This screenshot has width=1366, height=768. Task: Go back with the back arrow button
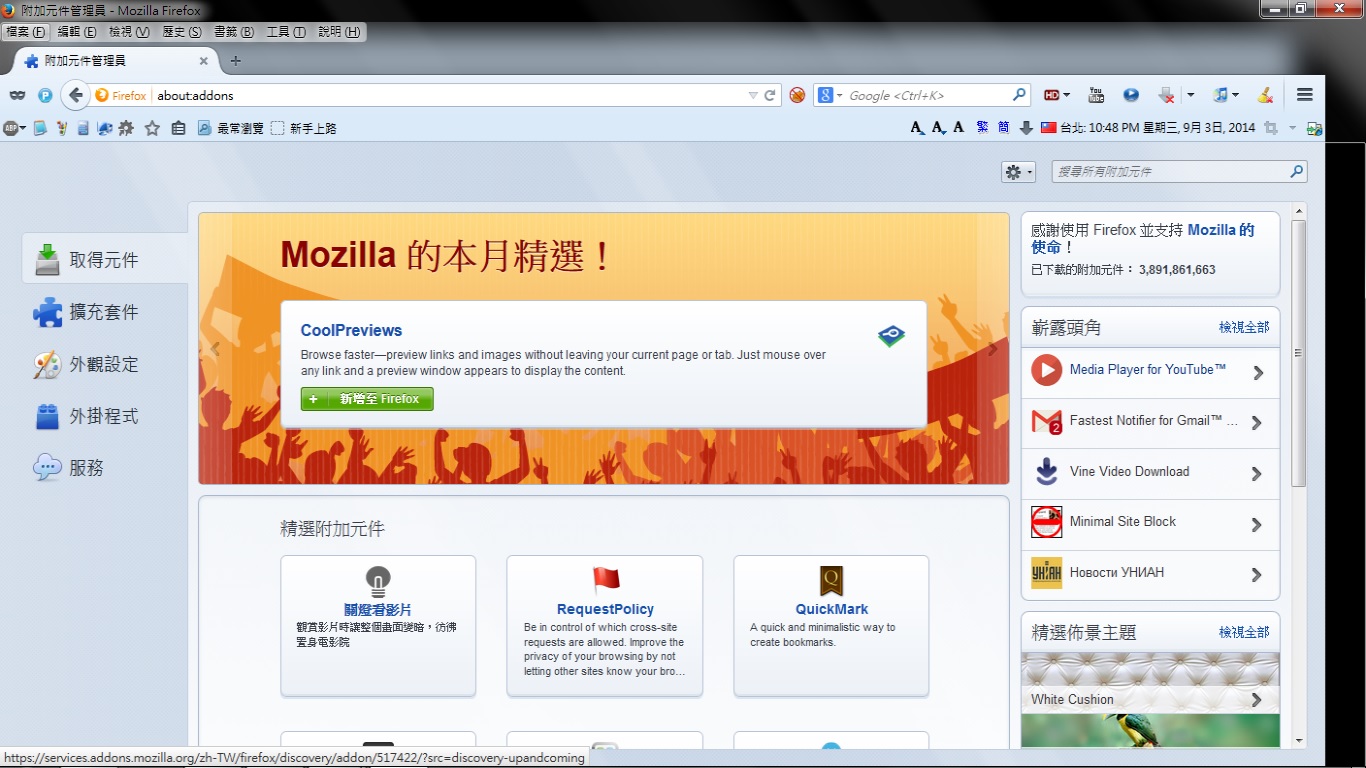75,95
